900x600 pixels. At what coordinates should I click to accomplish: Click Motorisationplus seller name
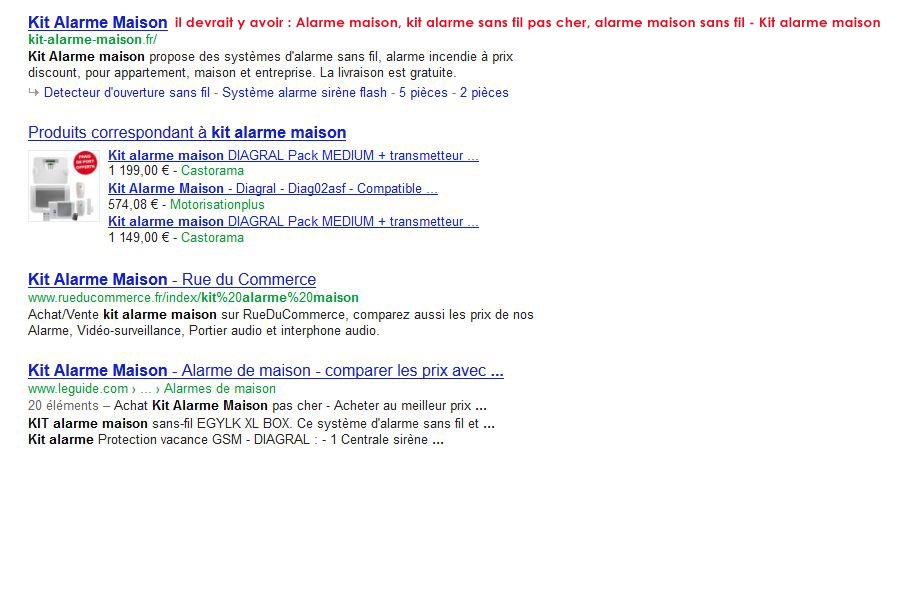pos(217,204)
